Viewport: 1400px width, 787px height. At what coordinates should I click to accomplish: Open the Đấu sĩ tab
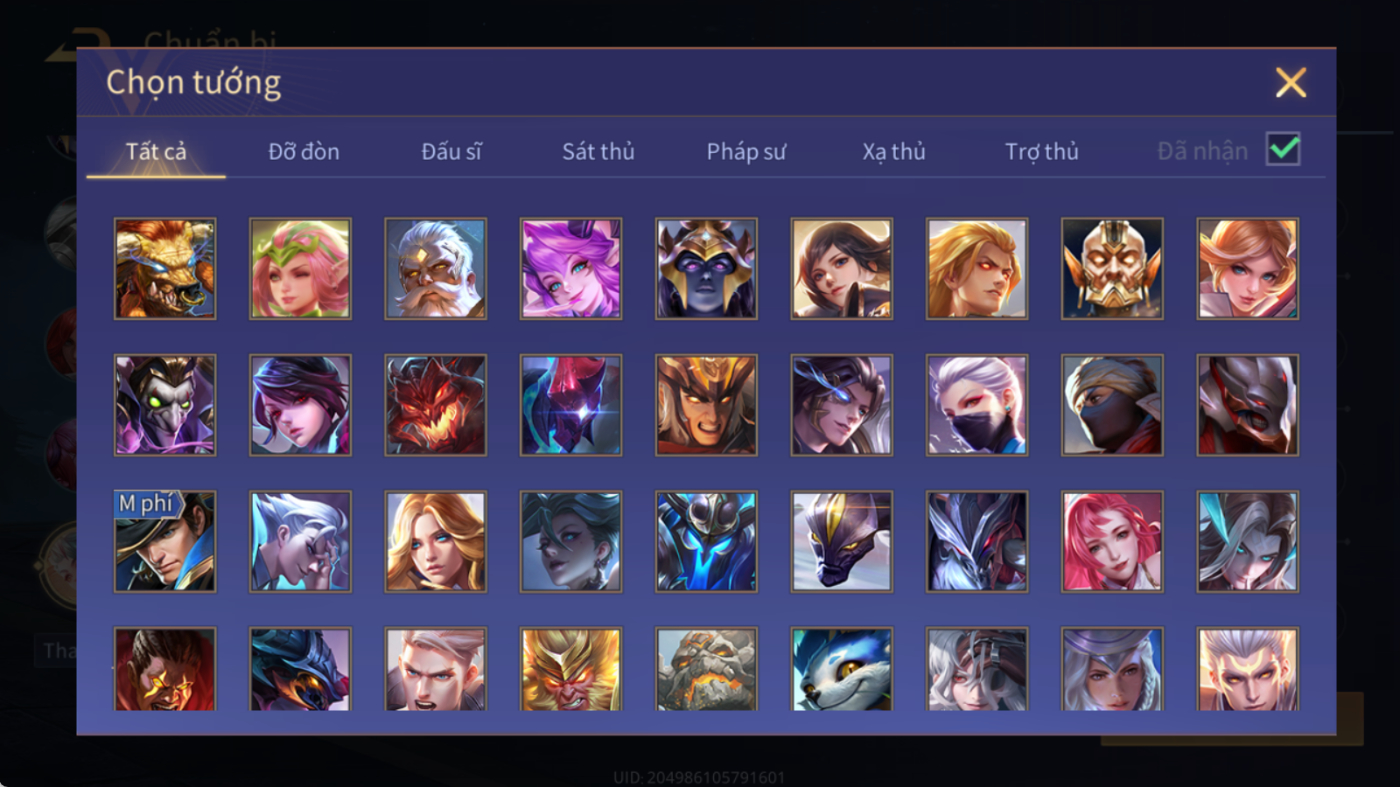click(x=451, y=151)
